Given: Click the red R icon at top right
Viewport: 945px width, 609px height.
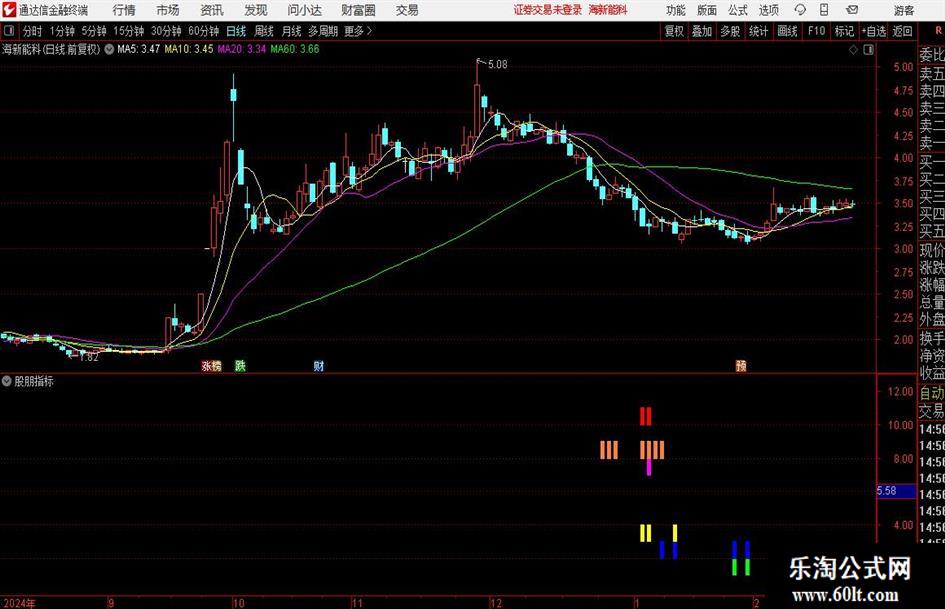Looking at the screenshot, I should tap(939, 31).
